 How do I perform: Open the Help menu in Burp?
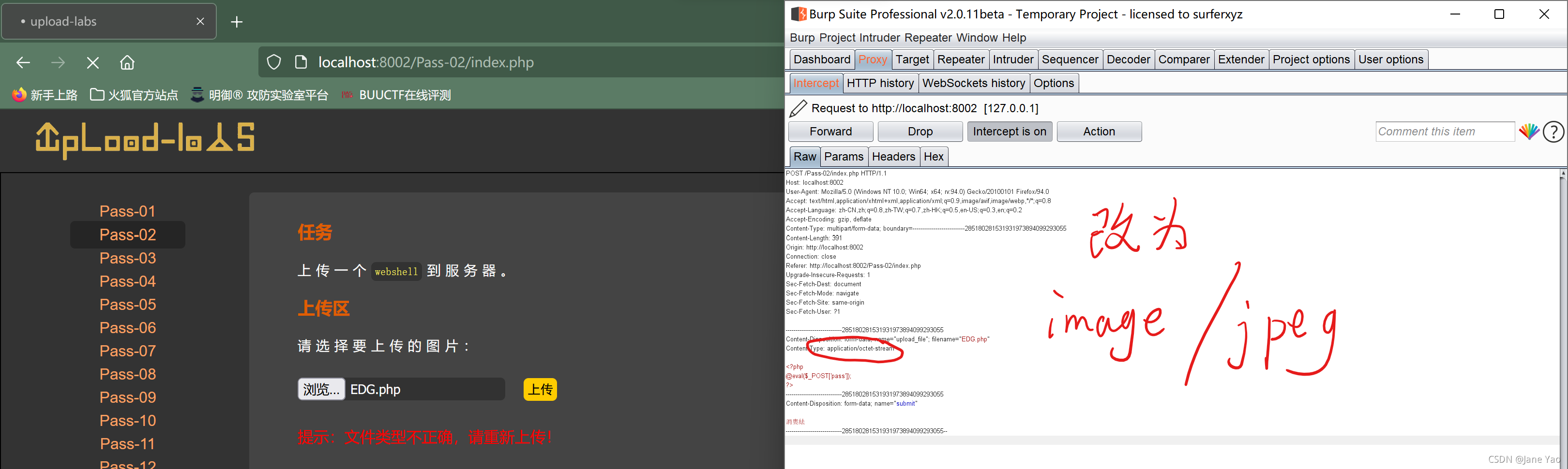pos(1014,38)
